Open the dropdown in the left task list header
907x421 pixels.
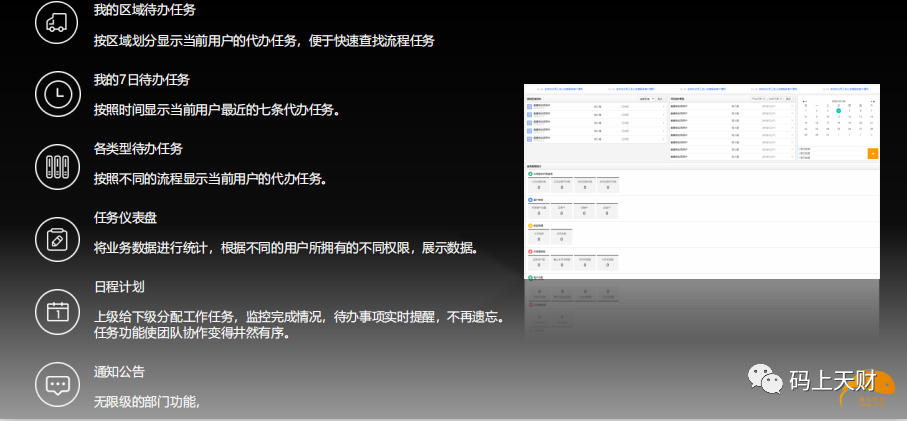click(645, 99)
